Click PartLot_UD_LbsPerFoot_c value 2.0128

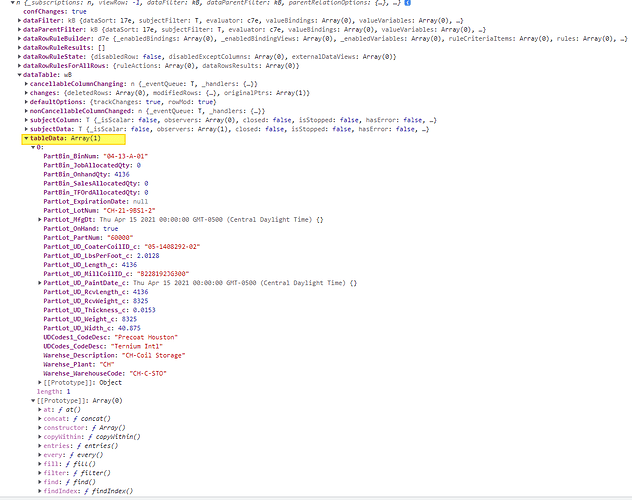(x=148, y=256)
